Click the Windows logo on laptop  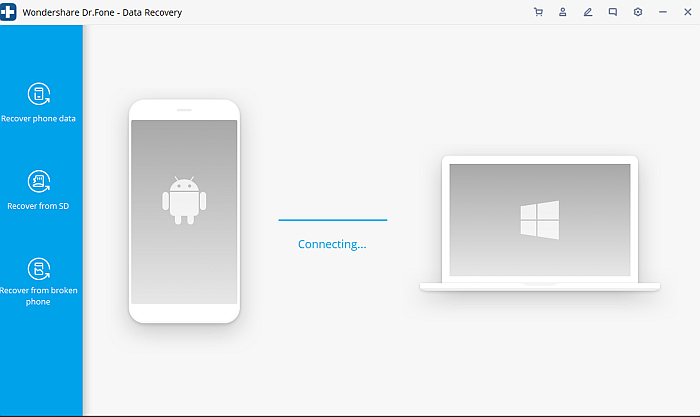(x=540, y=220)
